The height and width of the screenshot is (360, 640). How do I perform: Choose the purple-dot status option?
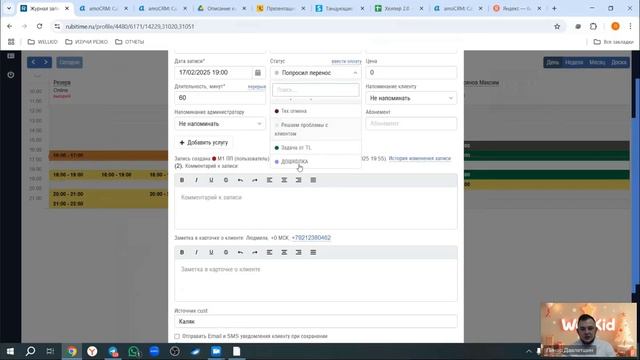coord(316,162)
